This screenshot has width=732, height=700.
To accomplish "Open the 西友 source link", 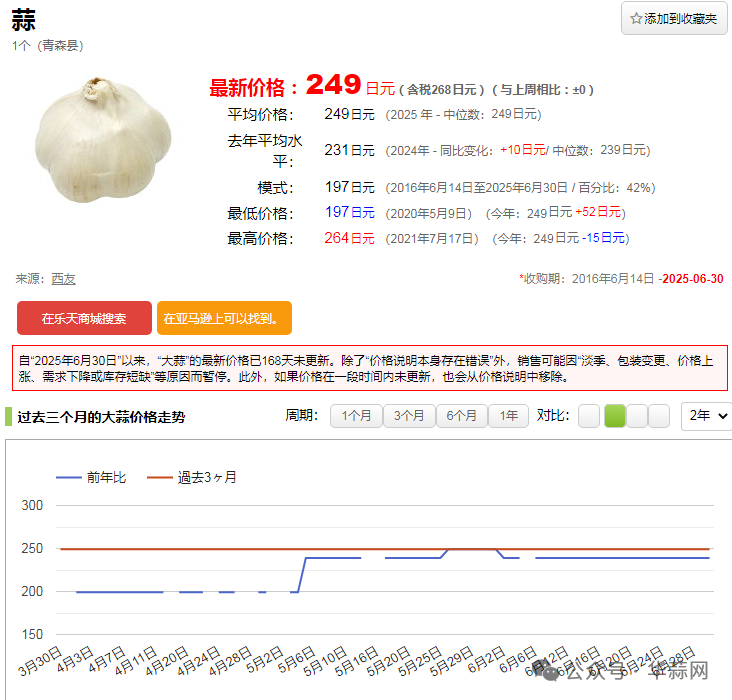I will 63,279.
